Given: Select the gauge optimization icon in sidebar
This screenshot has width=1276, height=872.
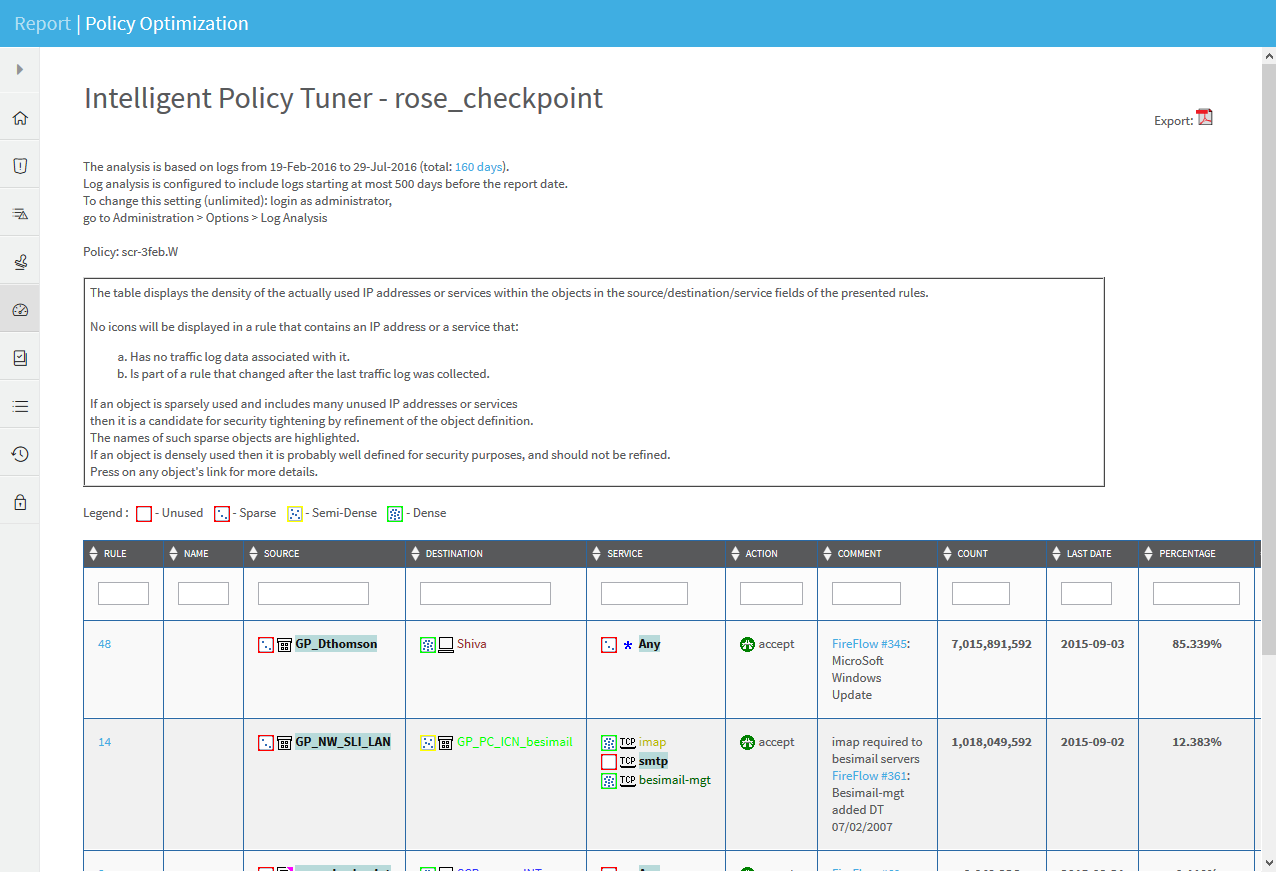Looking at the screenshot, I should pyautogui.click(x=20, y=310).
